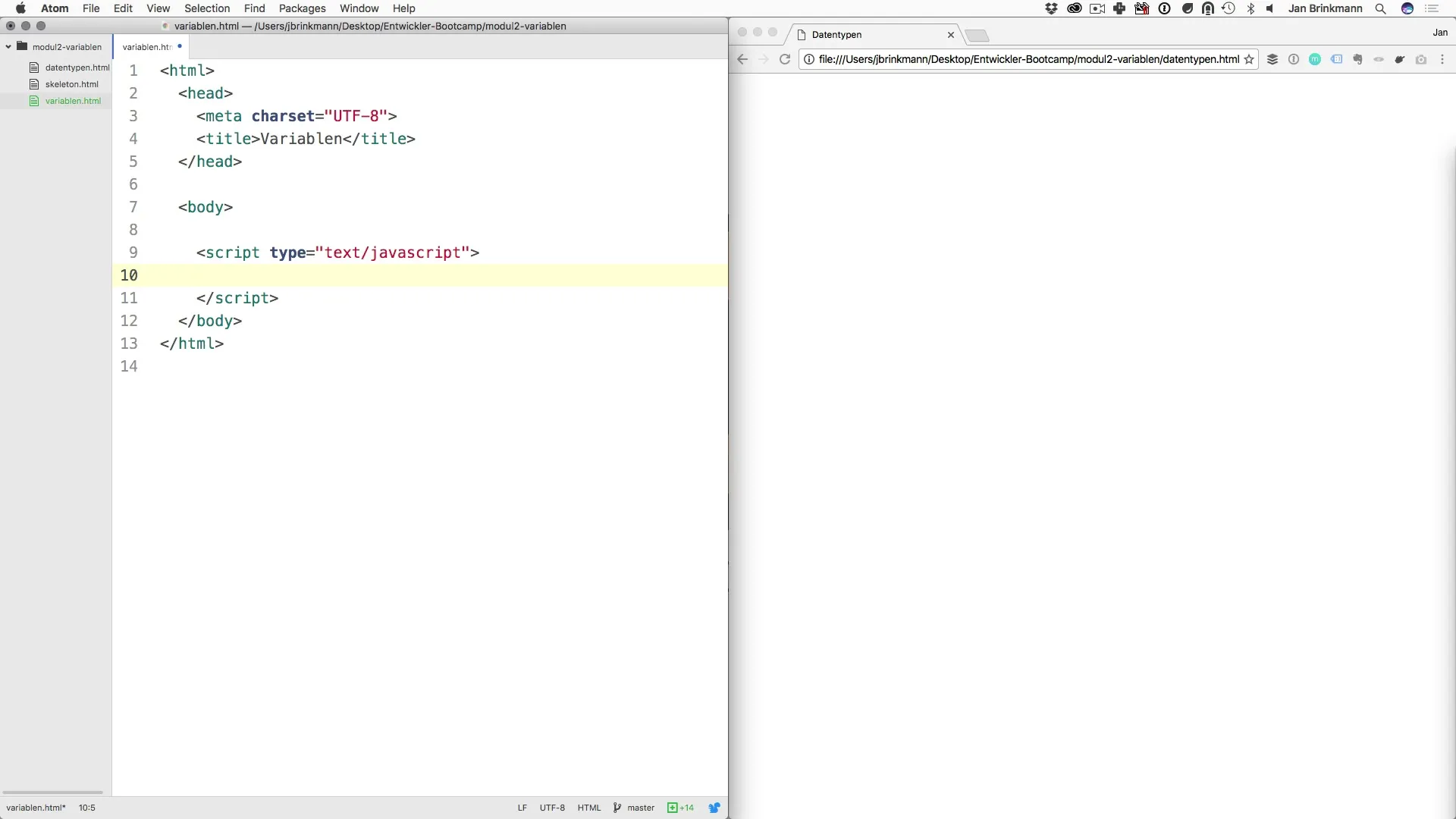
Task: Go back in the Chrome window
Action: [x=742, y=59]
